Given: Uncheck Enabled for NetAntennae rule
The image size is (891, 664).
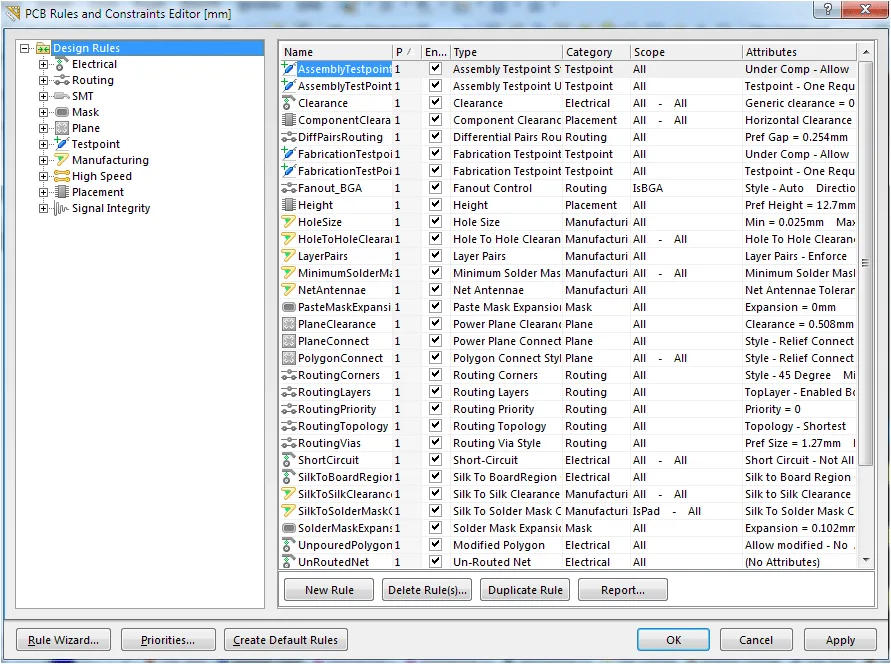Looking at the screenshot, I should (x=435, y=290).
